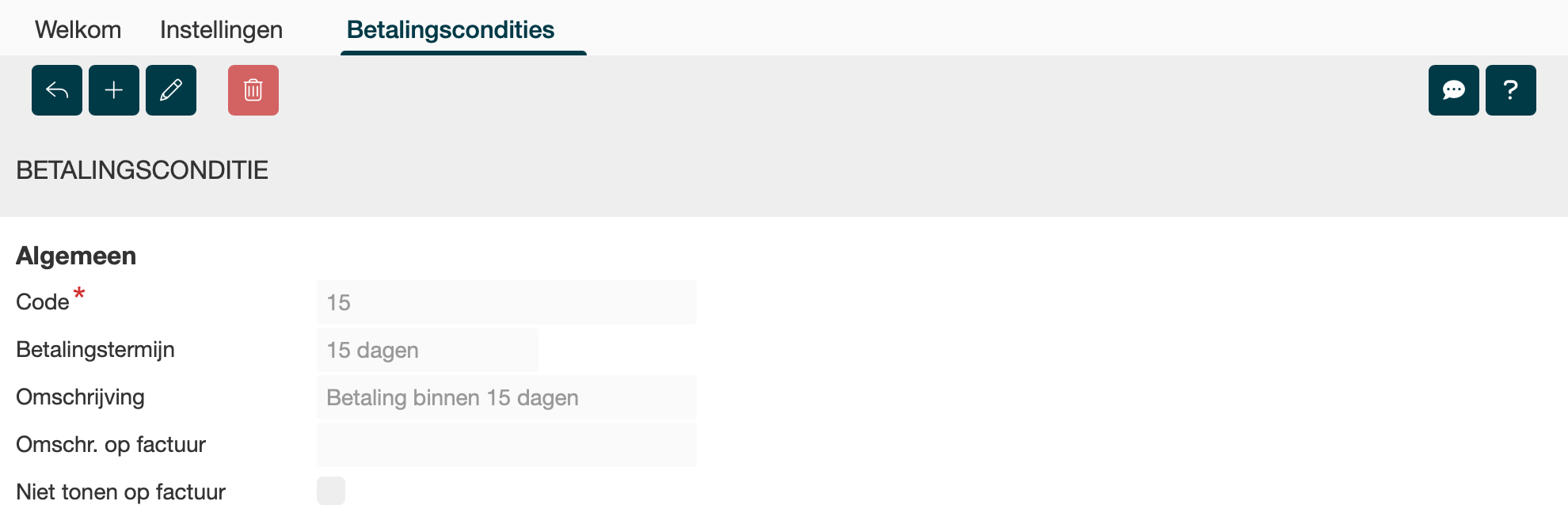Click the empty 'Omschr. op factuur' field

coord(507,445)
